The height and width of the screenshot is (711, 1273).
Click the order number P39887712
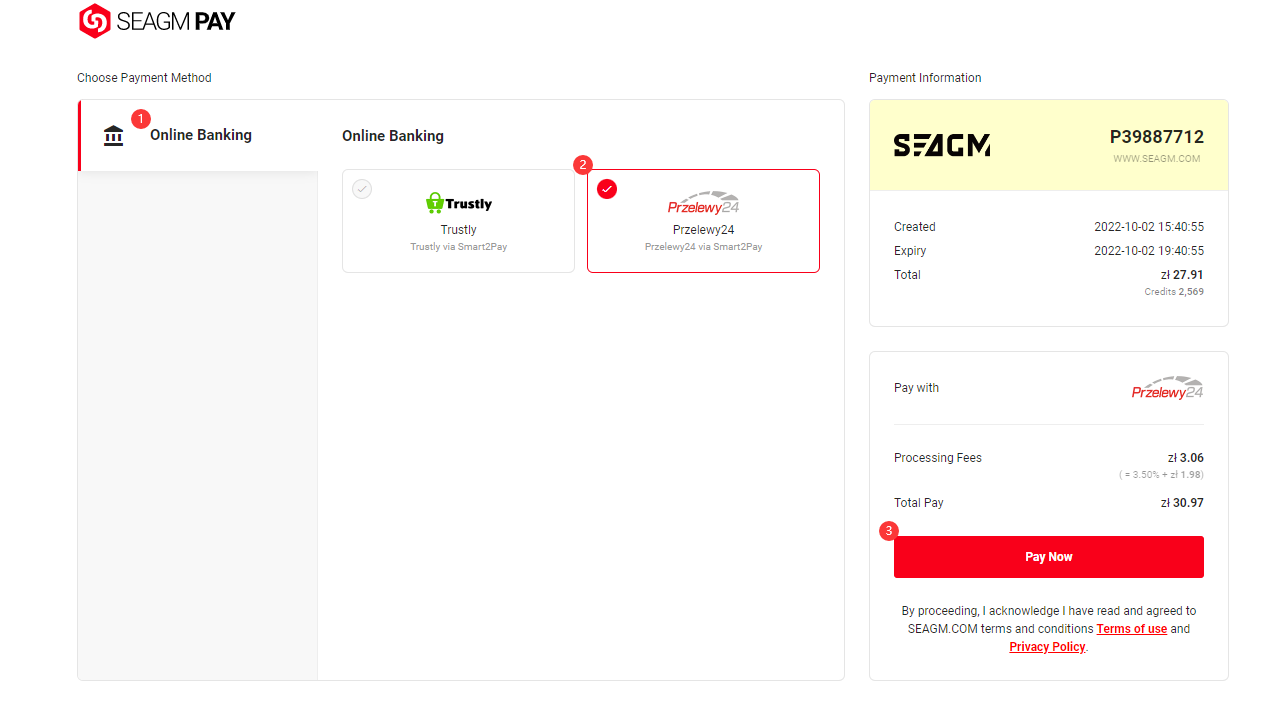(1157, 137)
